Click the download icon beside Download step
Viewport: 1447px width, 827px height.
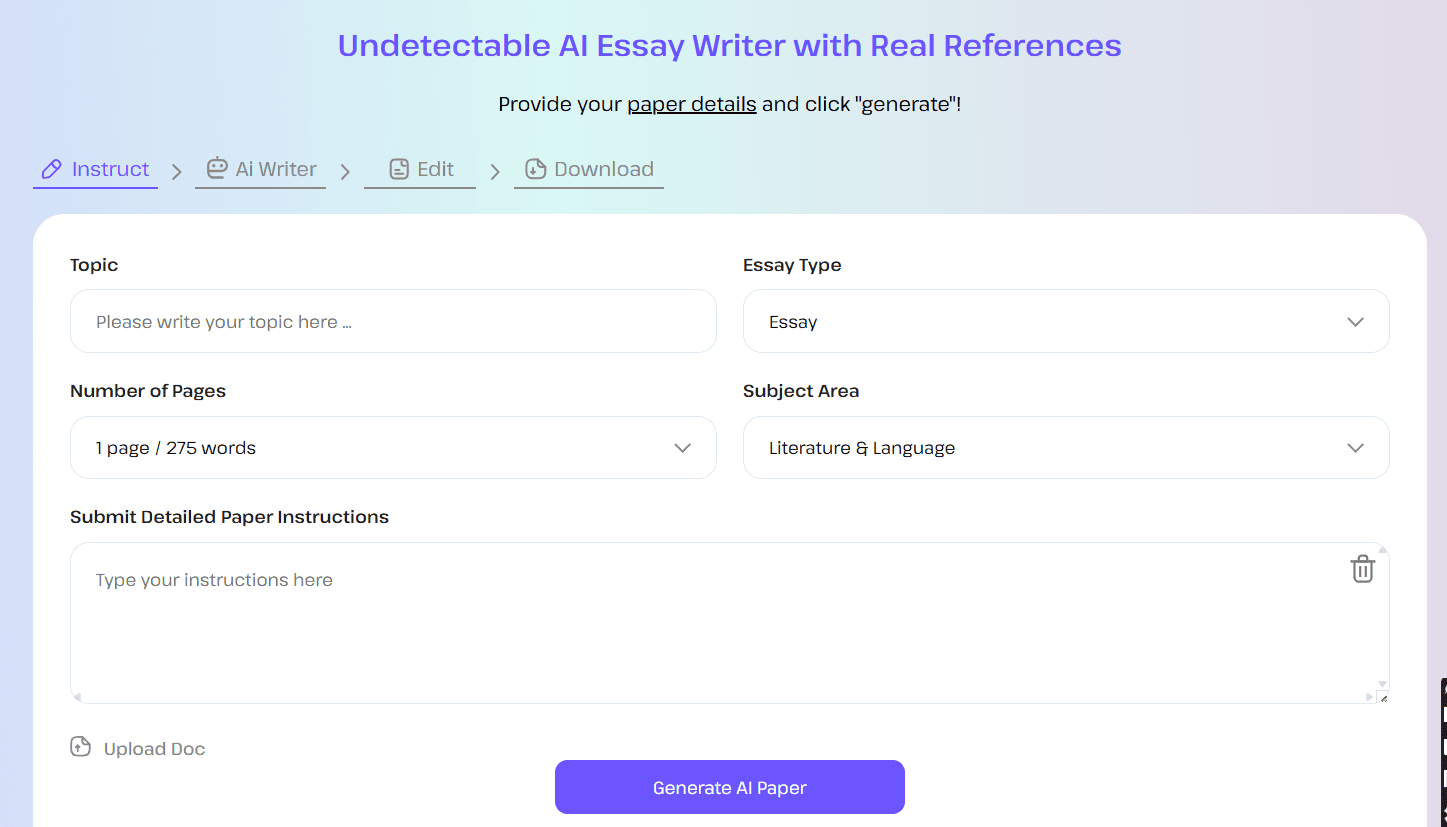(535, 169)
